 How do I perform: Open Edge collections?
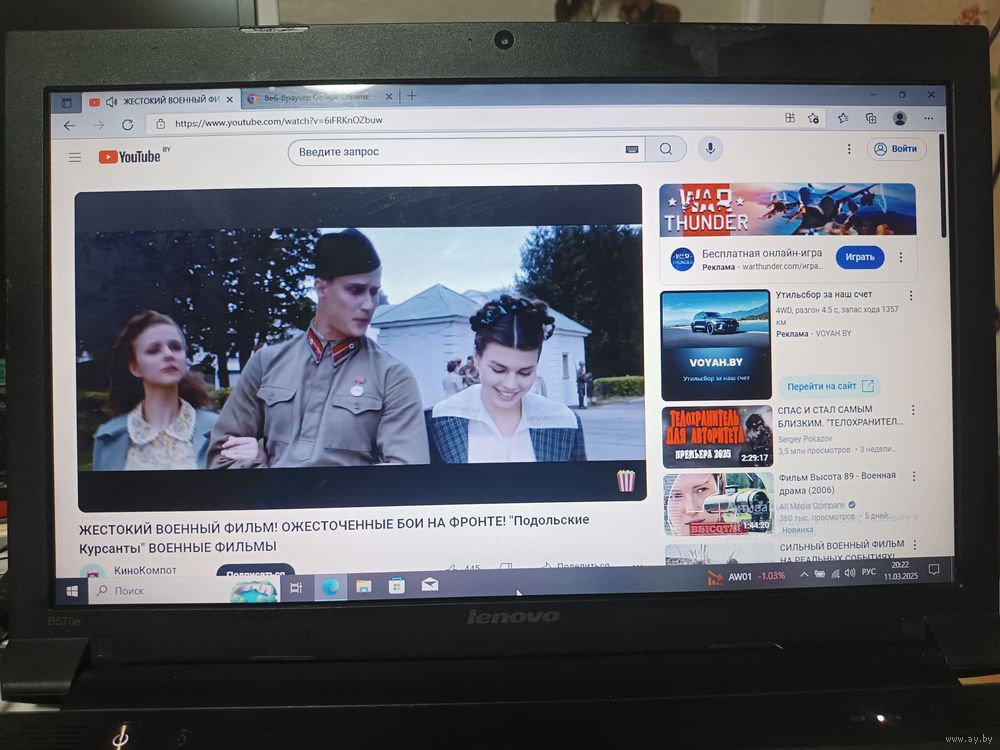click(871, 118)
